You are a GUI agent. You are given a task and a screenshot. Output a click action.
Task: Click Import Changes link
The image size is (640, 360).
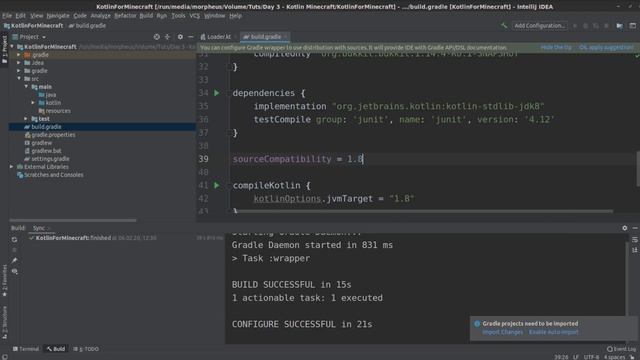[x=502, y=332]
